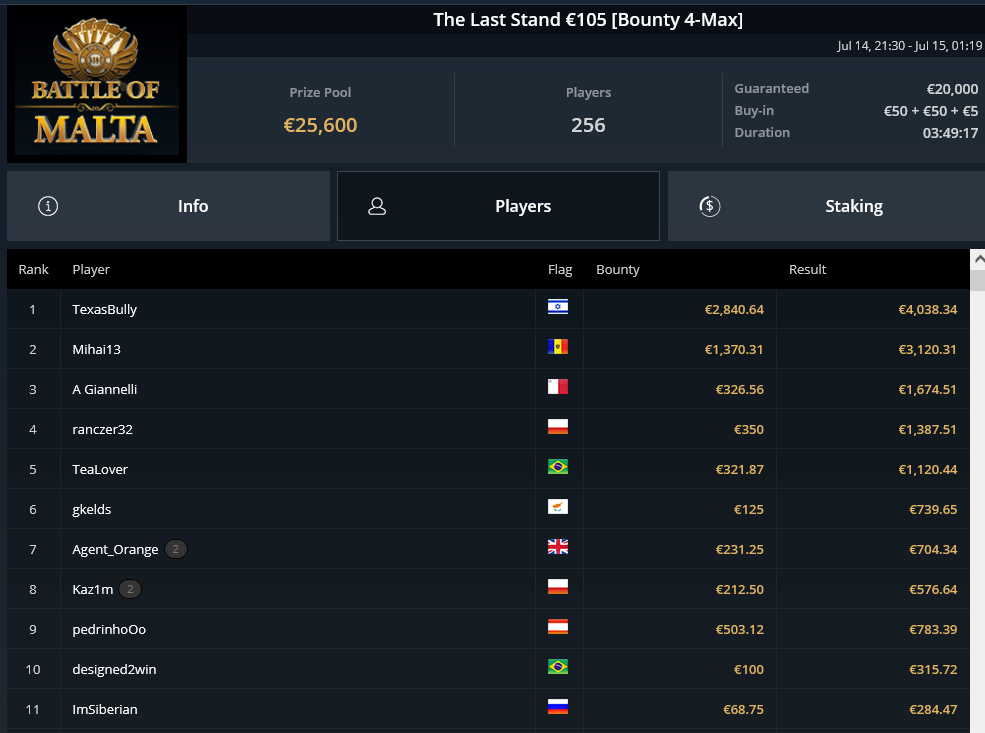Switch to the Staking tab
985x733 pixels.
point(826,206)
